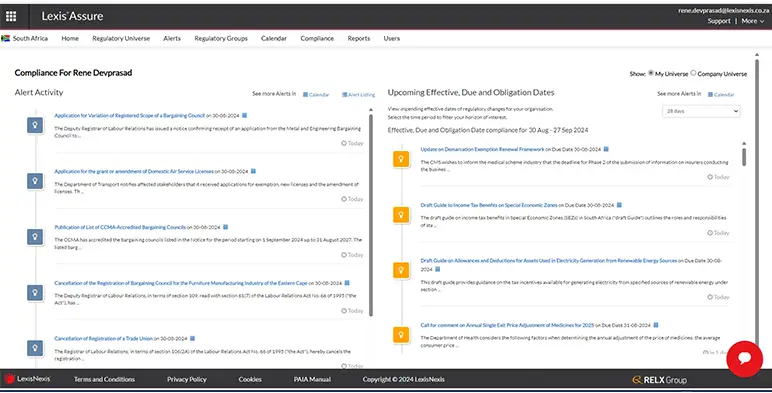Open the Calendar link in the Alert Activity panel
772x393 pixels.
coord(316,95)
